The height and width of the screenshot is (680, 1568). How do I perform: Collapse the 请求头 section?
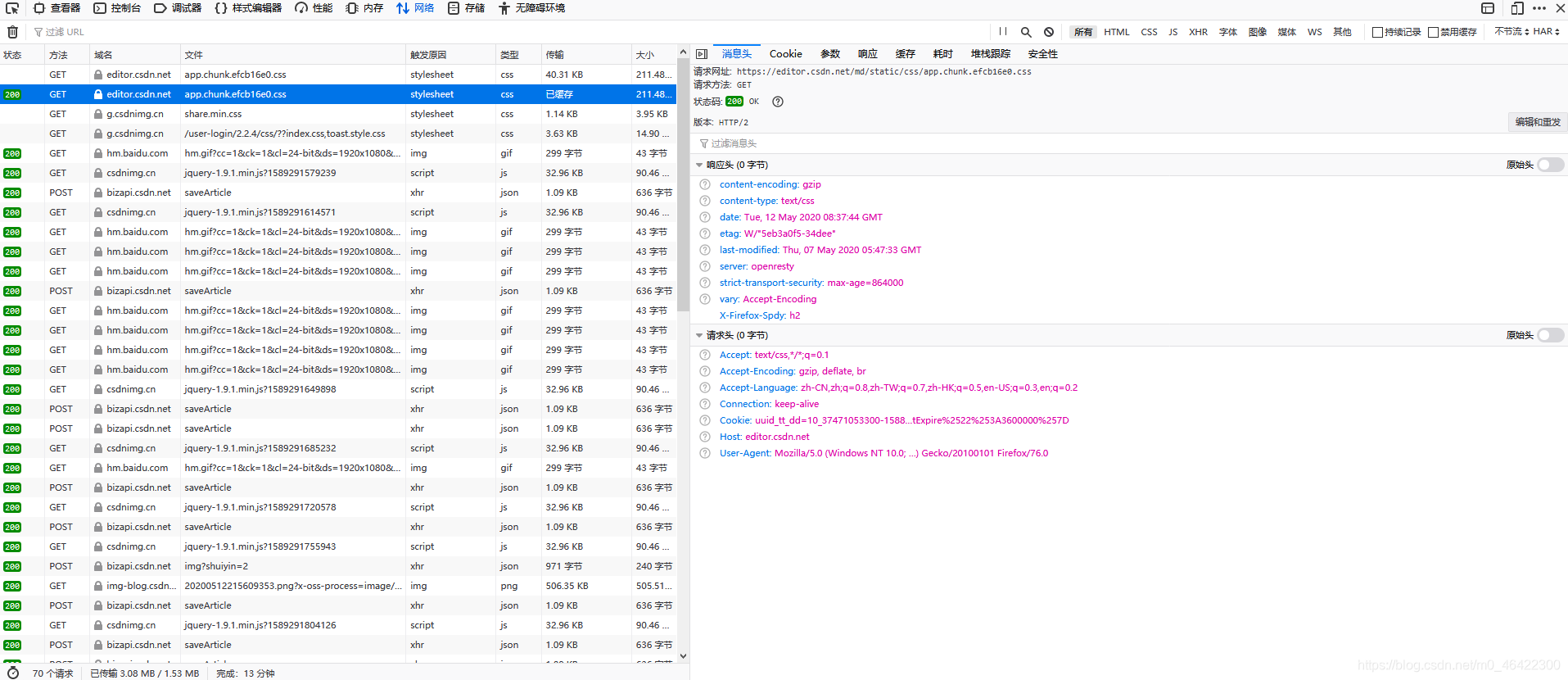coord(699,335)
